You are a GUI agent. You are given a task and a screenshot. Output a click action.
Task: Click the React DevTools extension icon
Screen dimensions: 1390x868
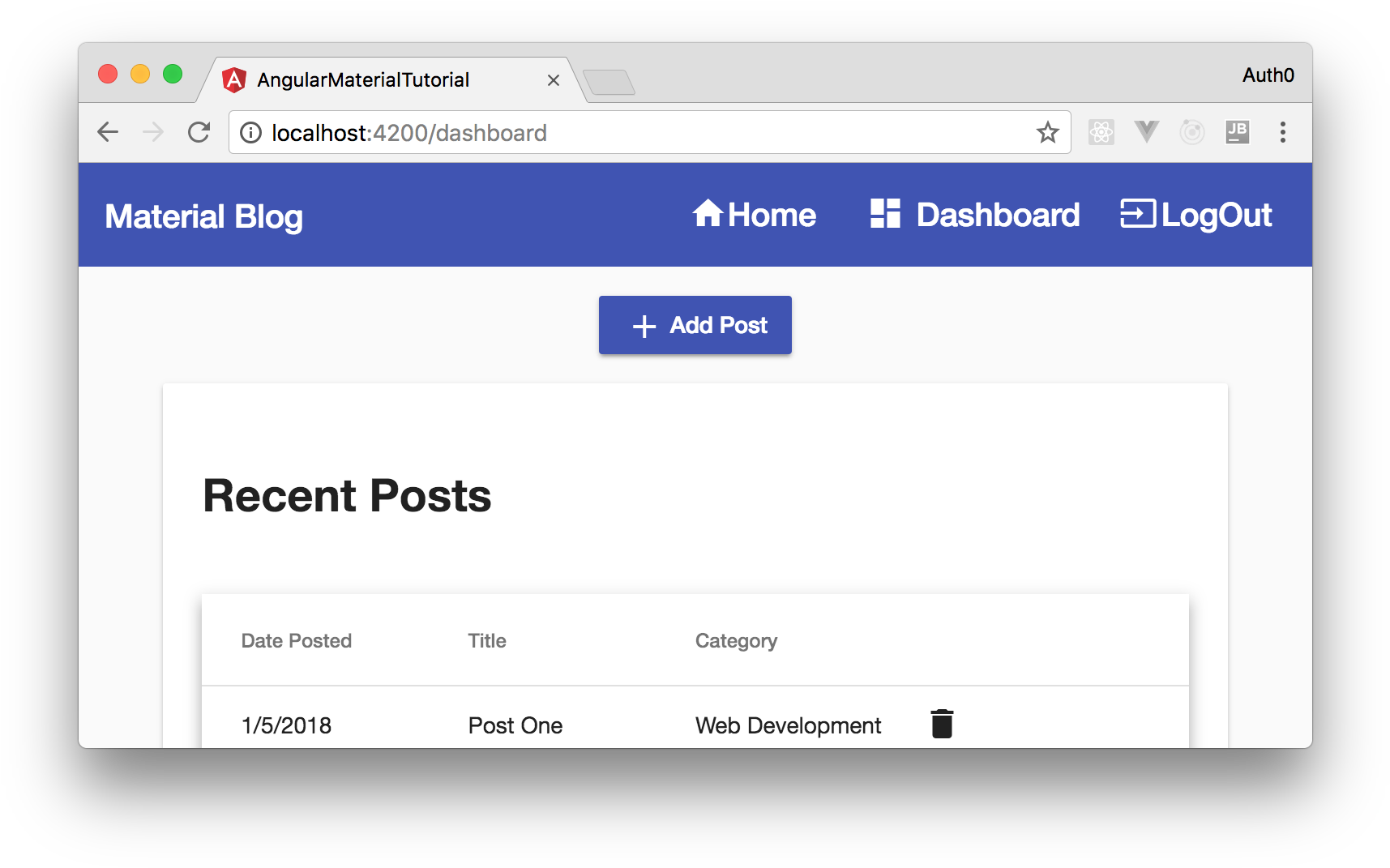(1101, 131)
